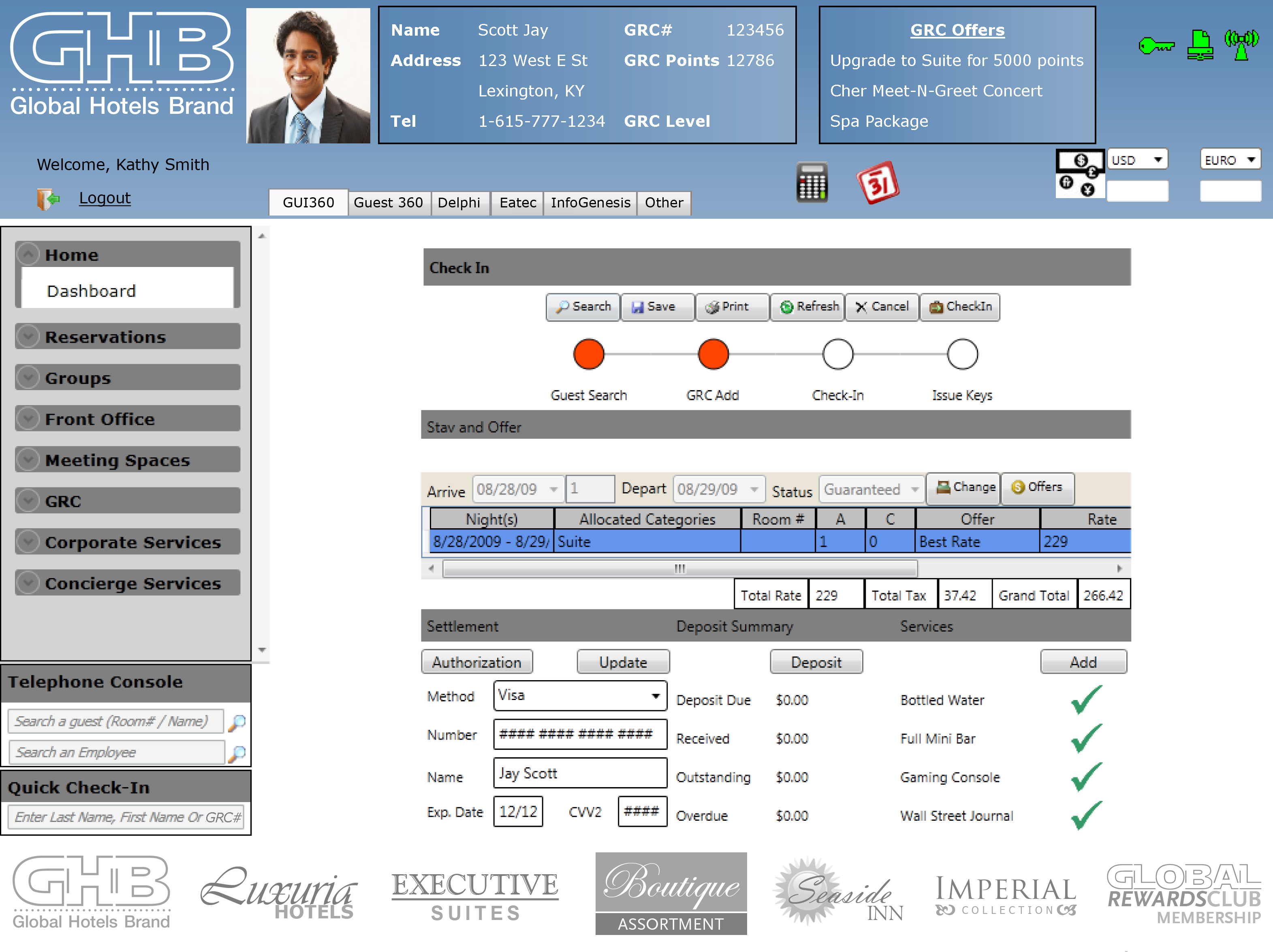
Task: Click magnifier icon beside guest search field
Action: [237, 722]
